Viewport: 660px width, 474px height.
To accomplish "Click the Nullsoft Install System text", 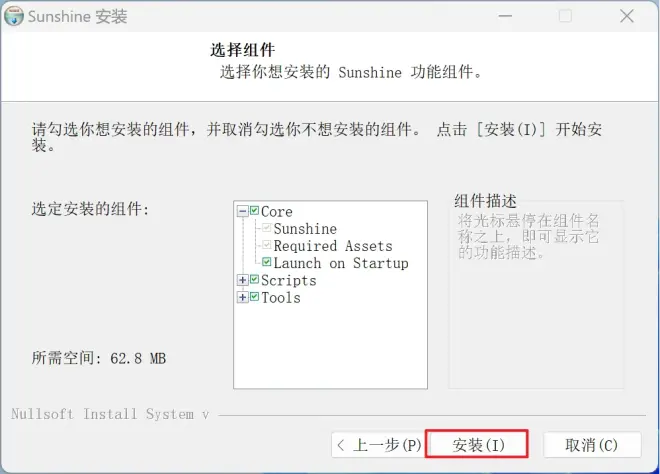I will click(x=110, y=414).
